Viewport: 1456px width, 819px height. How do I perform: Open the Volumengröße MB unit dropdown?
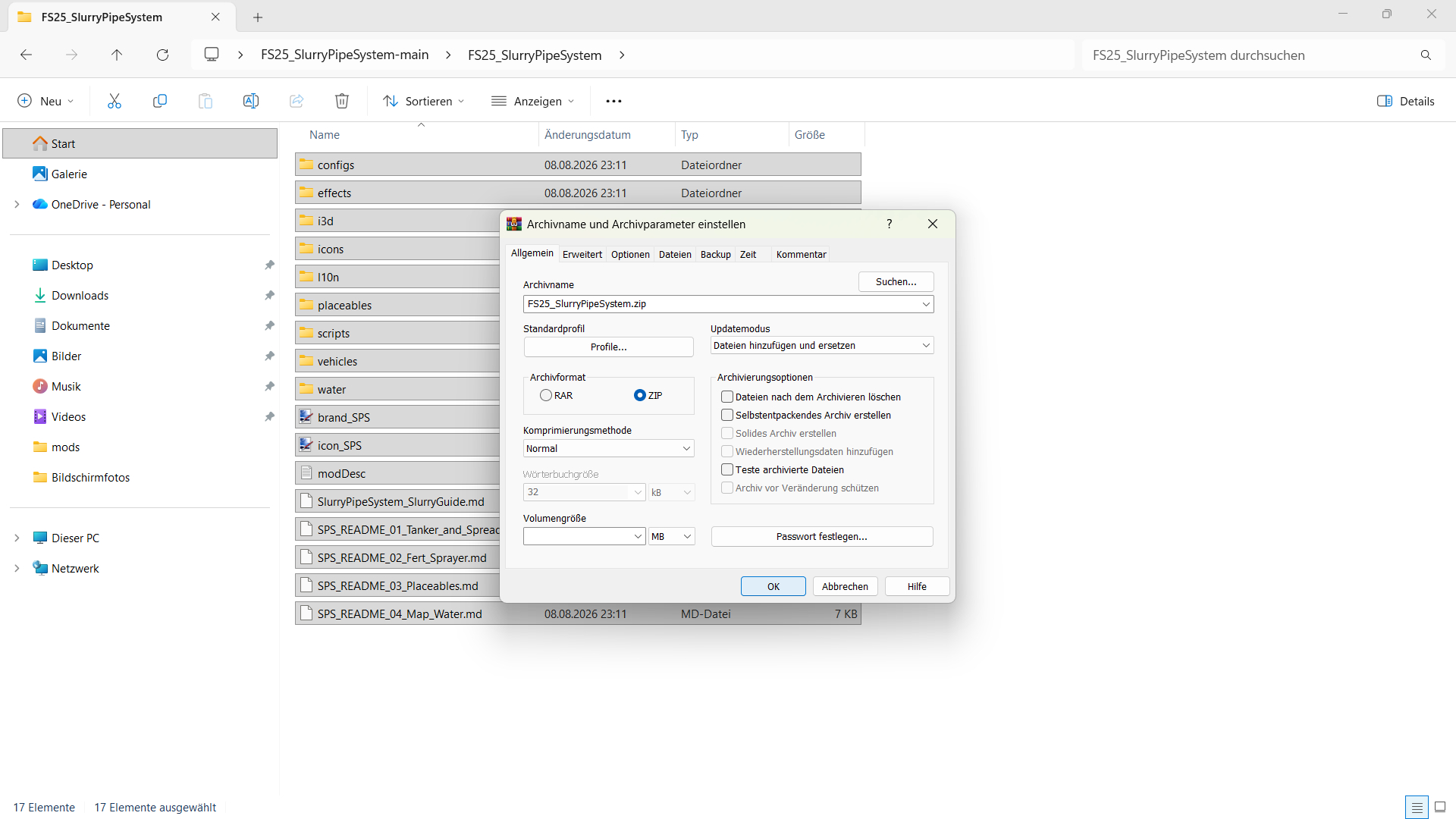[672, 536]
